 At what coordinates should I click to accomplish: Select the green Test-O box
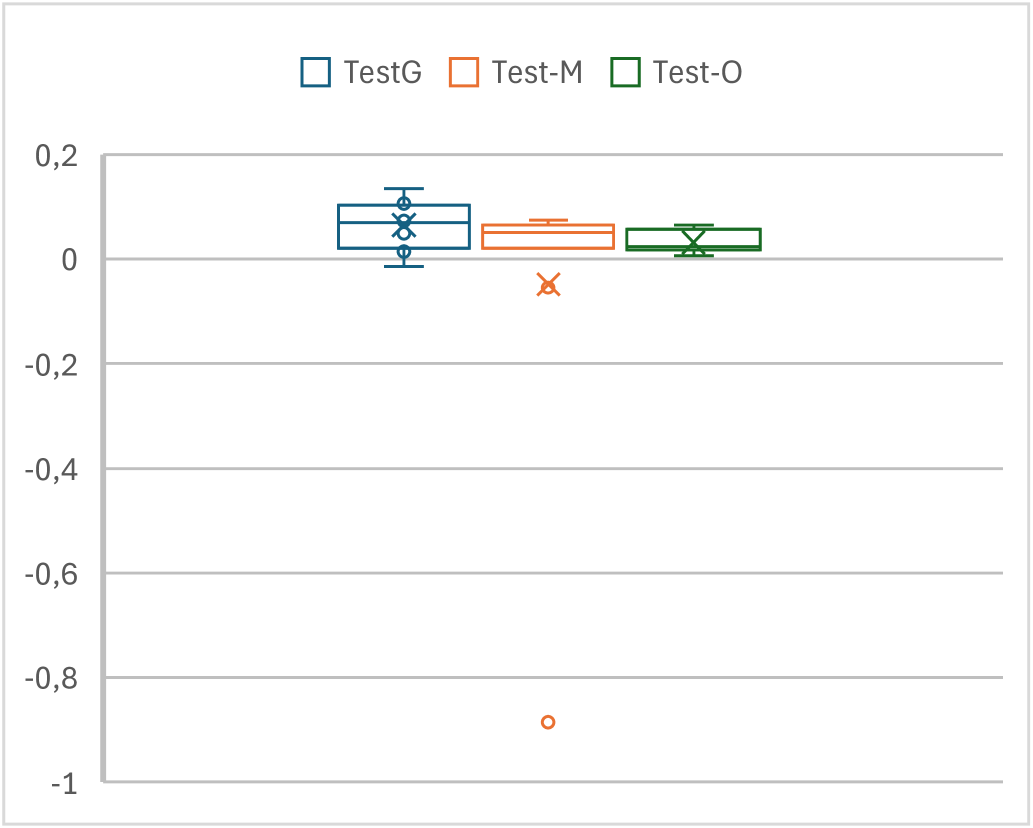(735, 238)
